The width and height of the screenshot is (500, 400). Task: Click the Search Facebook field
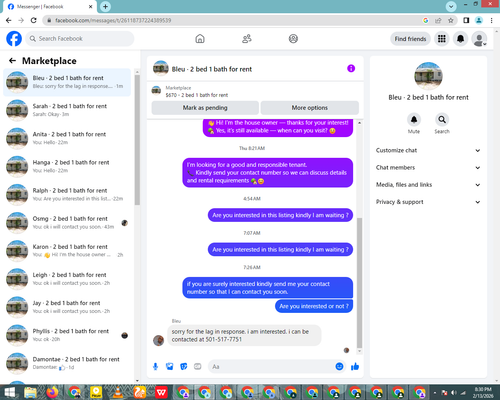click(x=80, y=39)
